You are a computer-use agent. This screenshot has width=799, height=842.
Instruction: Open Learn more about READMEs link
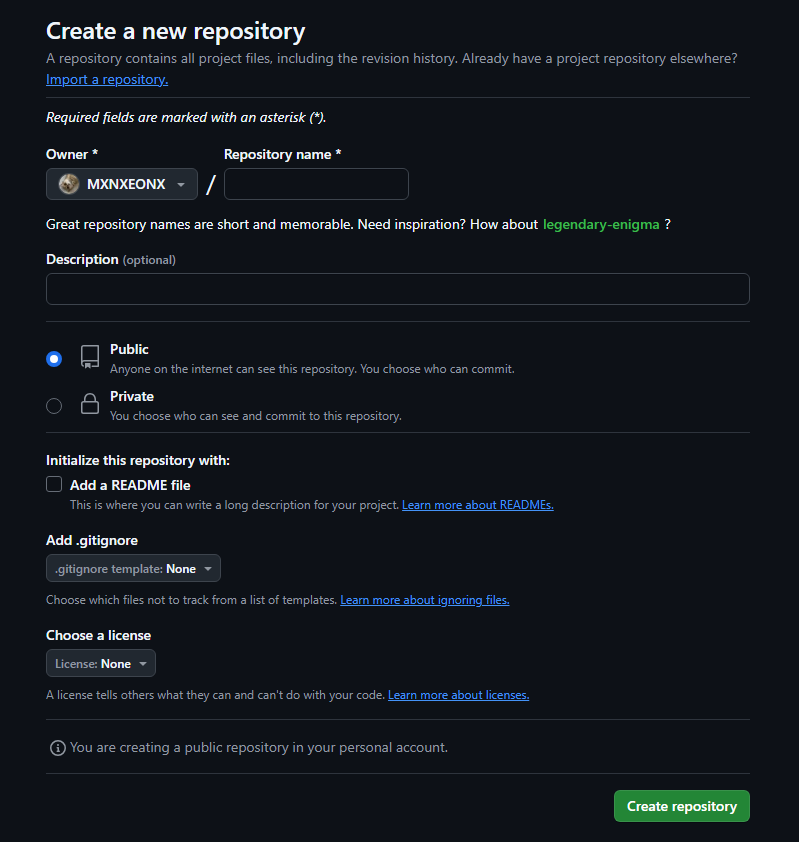(x=477, y=504)
